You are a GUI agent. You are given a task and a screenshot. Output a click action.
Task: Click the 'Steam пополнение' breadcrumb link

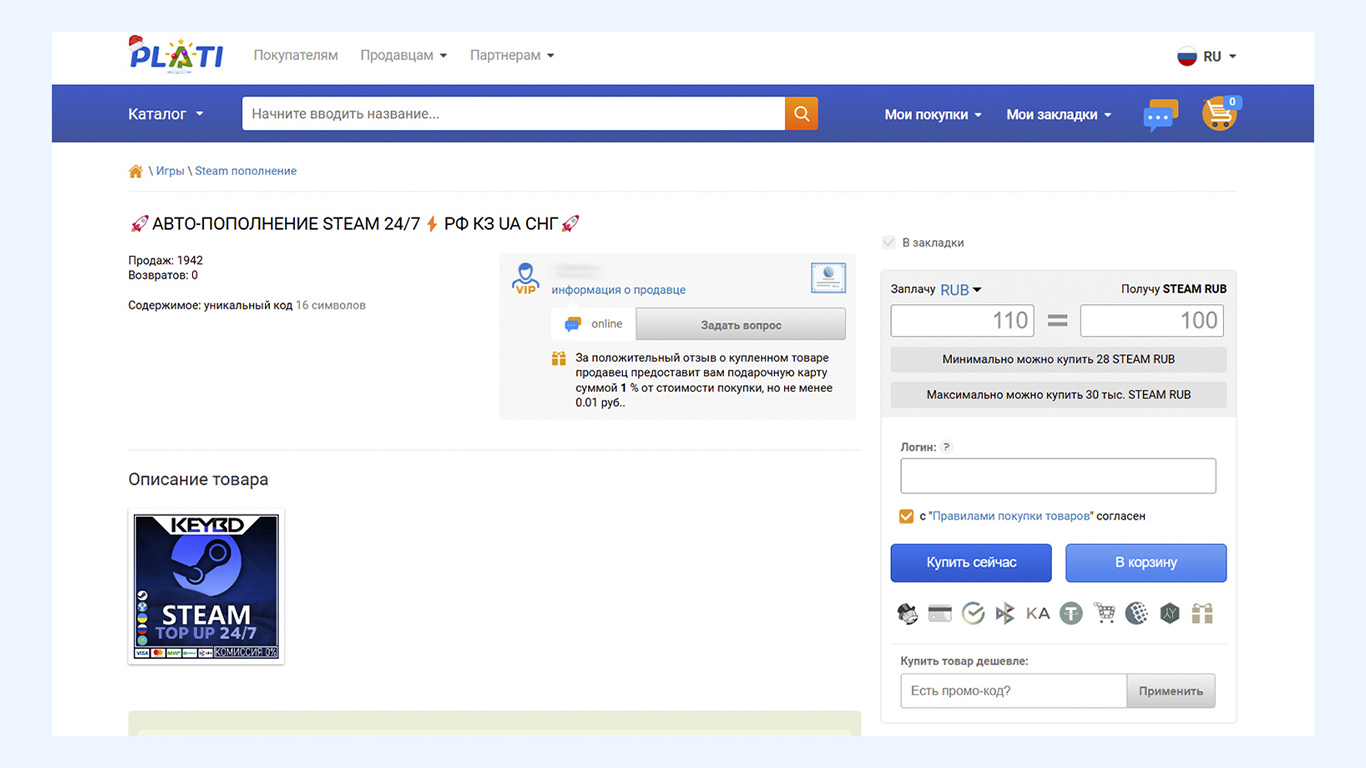[x=246, y=171]
